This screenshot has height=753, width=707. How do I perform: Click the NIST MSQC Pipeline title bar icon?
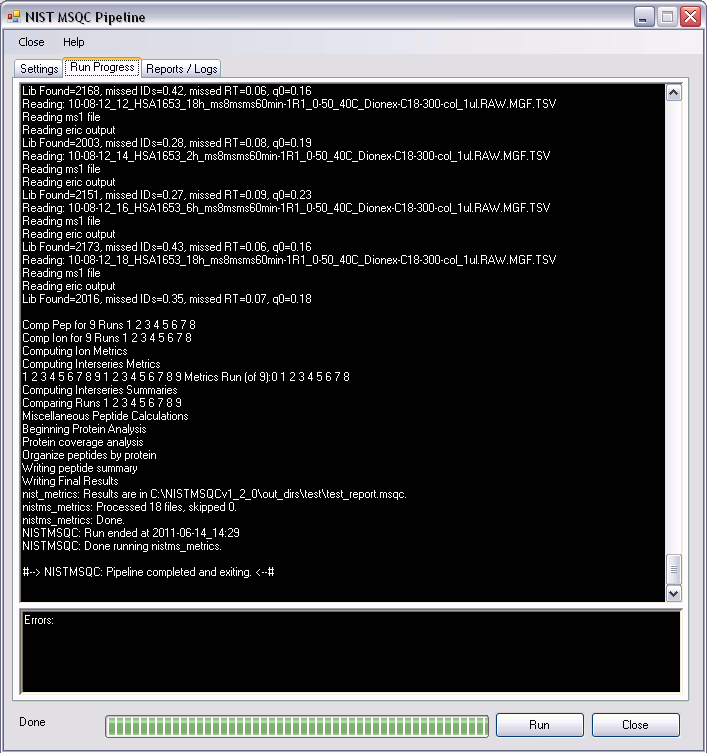pos(13,17)
